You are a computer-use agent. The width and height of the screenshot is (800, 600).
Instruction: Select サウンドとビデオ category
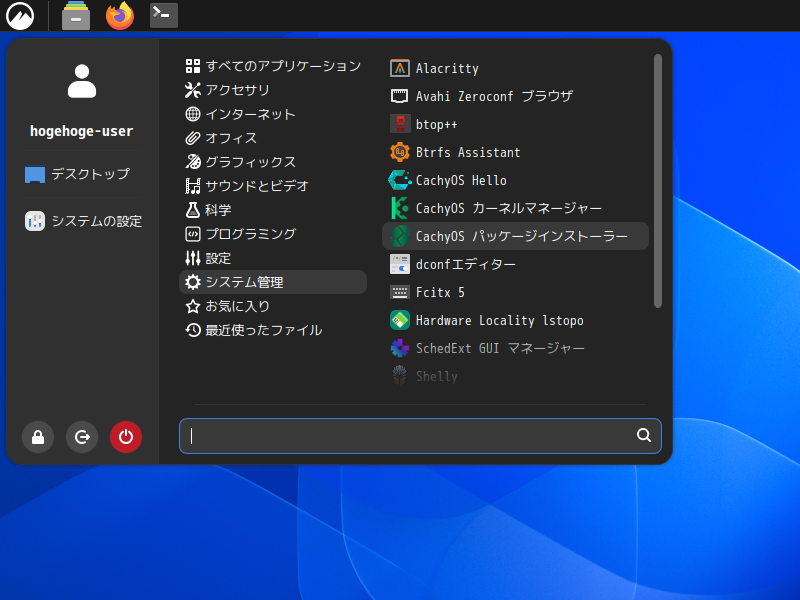[x=273, y=186]
